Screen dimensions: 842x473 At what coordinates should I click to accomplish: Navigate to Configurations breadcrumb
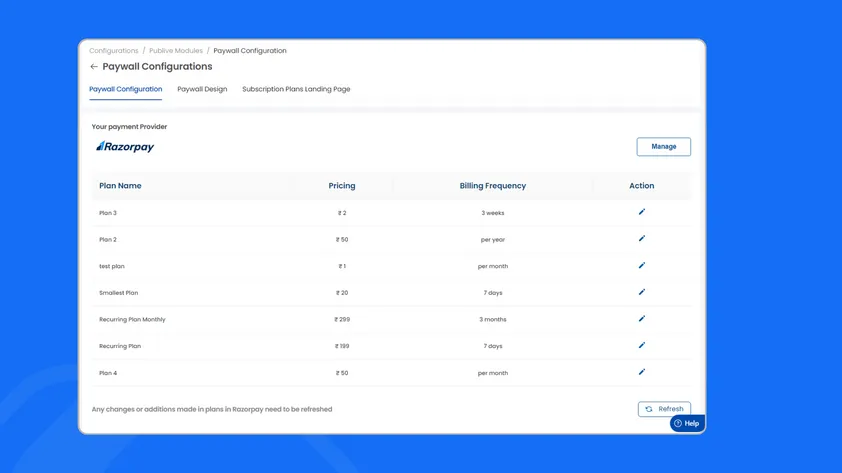pyautogui.click(x=113, y=51)
